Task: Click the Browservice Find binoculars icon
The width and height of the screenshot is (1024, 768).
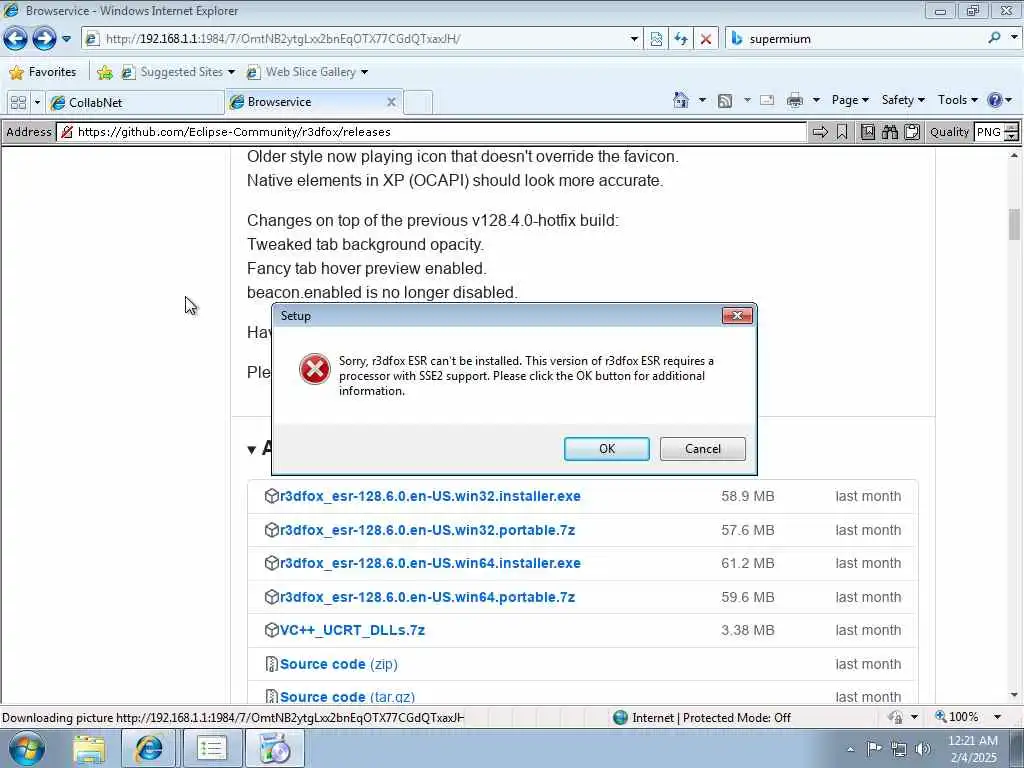Action: tap(889, 132)
